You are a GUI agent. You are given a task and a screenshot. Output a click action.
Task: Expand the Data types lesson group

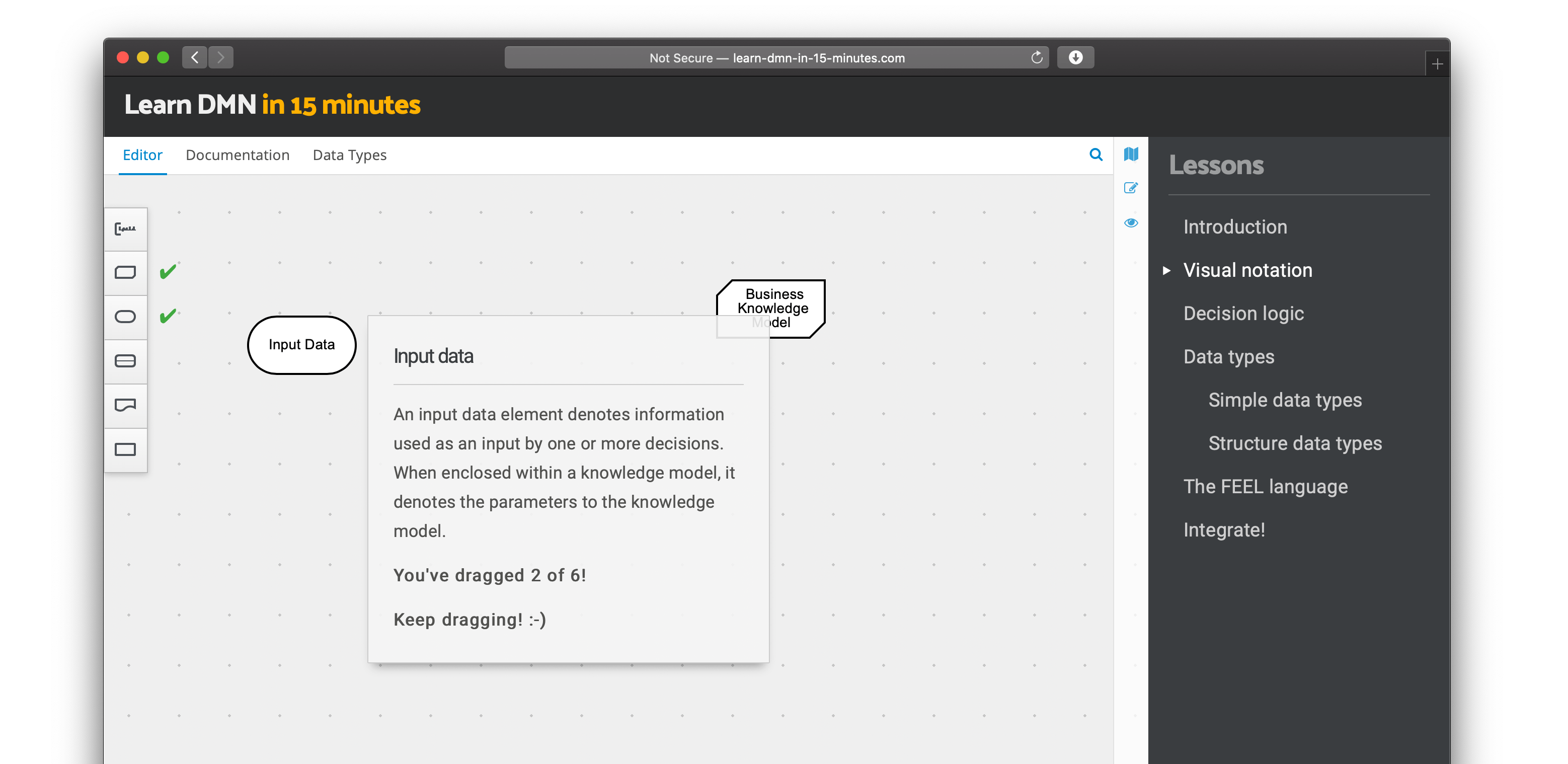coord(1228,357)
